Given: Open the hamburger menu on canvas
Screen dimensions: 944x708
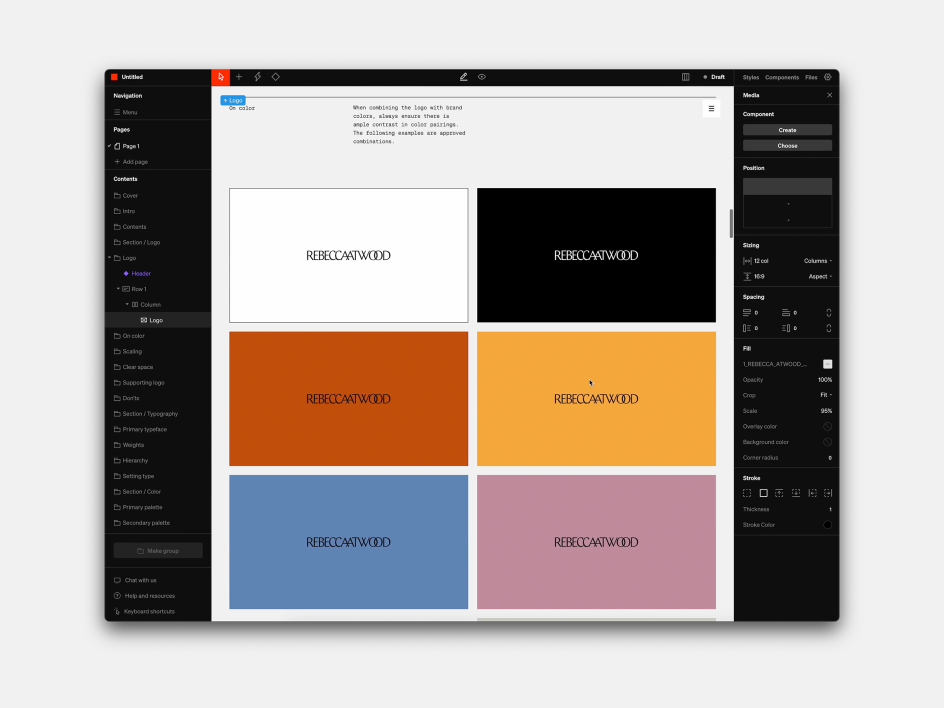Looking at the screenshot, I should point(711,108).
